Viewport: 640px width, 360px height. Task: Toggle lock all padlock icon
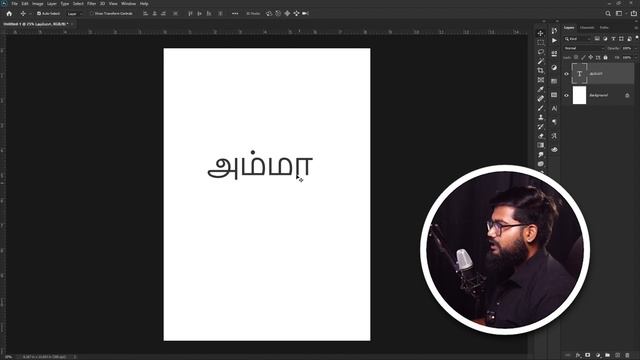(606, 58)
